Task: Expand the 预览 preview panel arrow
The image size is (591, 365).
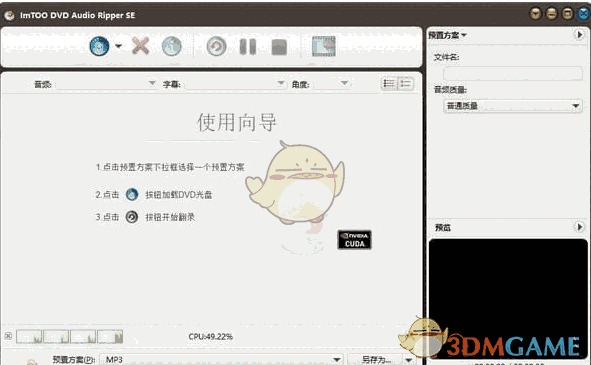Action: coord(579,227)
